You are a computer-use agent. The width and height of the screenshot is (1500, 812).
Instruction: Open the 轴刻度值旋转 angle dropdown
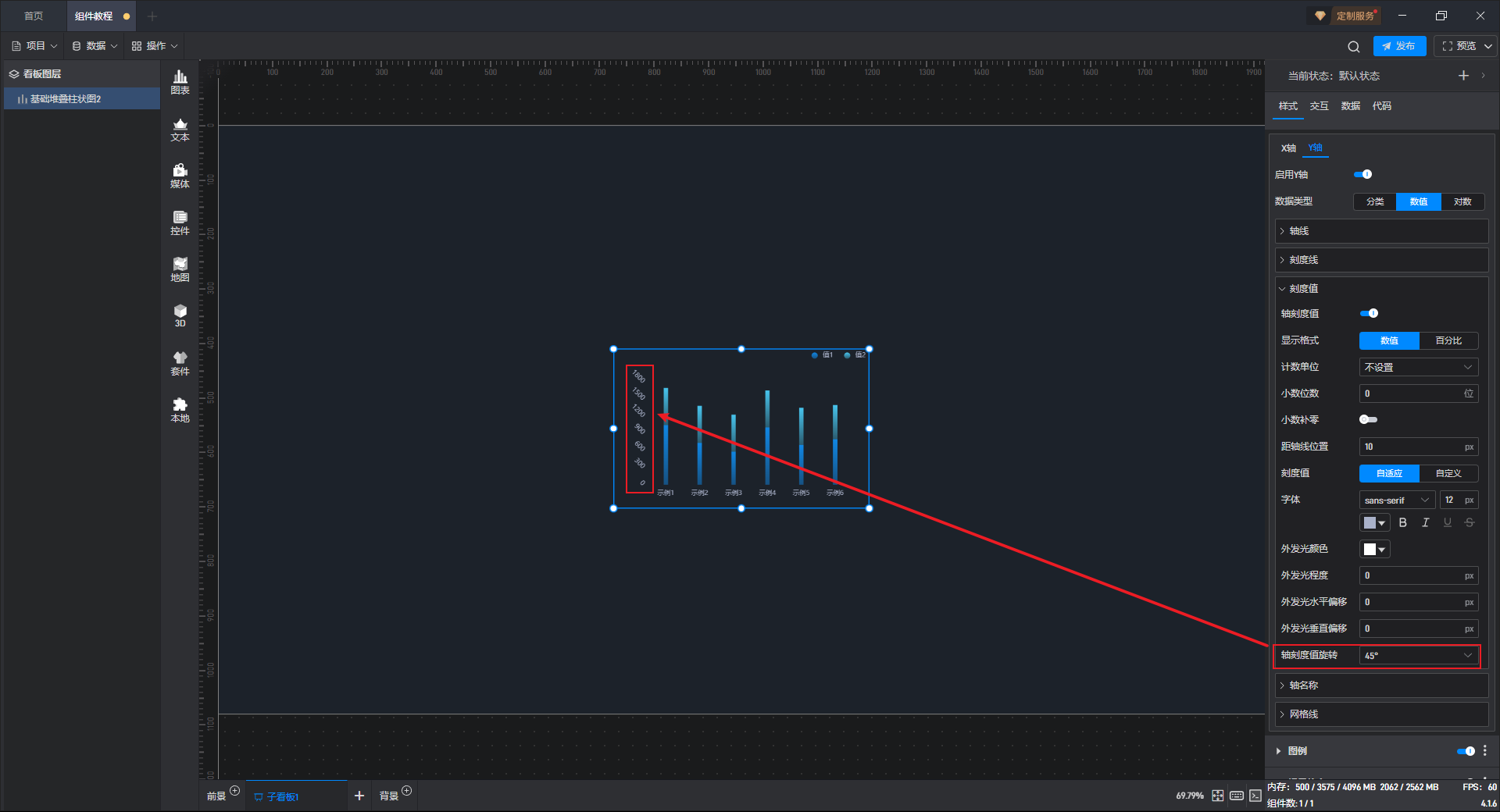click(1419, 656)
